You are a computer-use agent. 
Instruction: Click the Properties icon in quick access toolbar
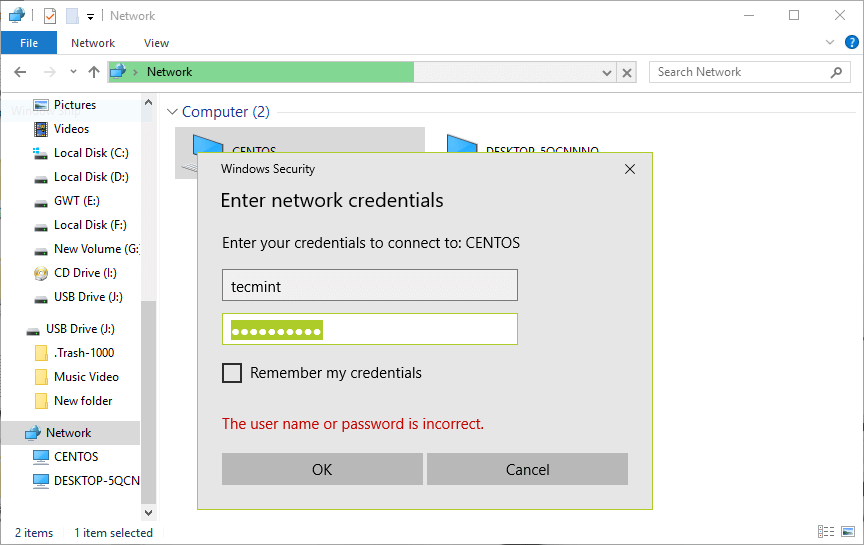[50, 16]
